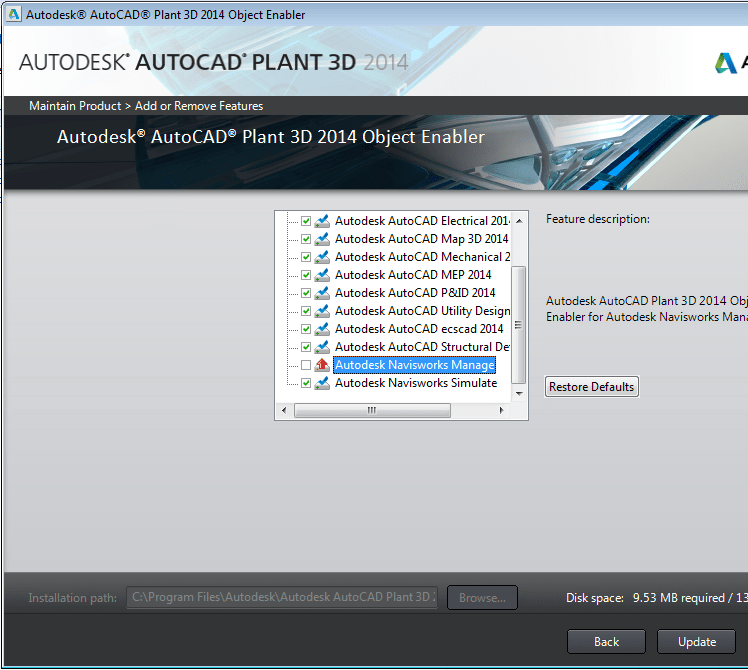Uncheck Autodesk Navisworks Simulate checkbox

click(x=306, y=383)
